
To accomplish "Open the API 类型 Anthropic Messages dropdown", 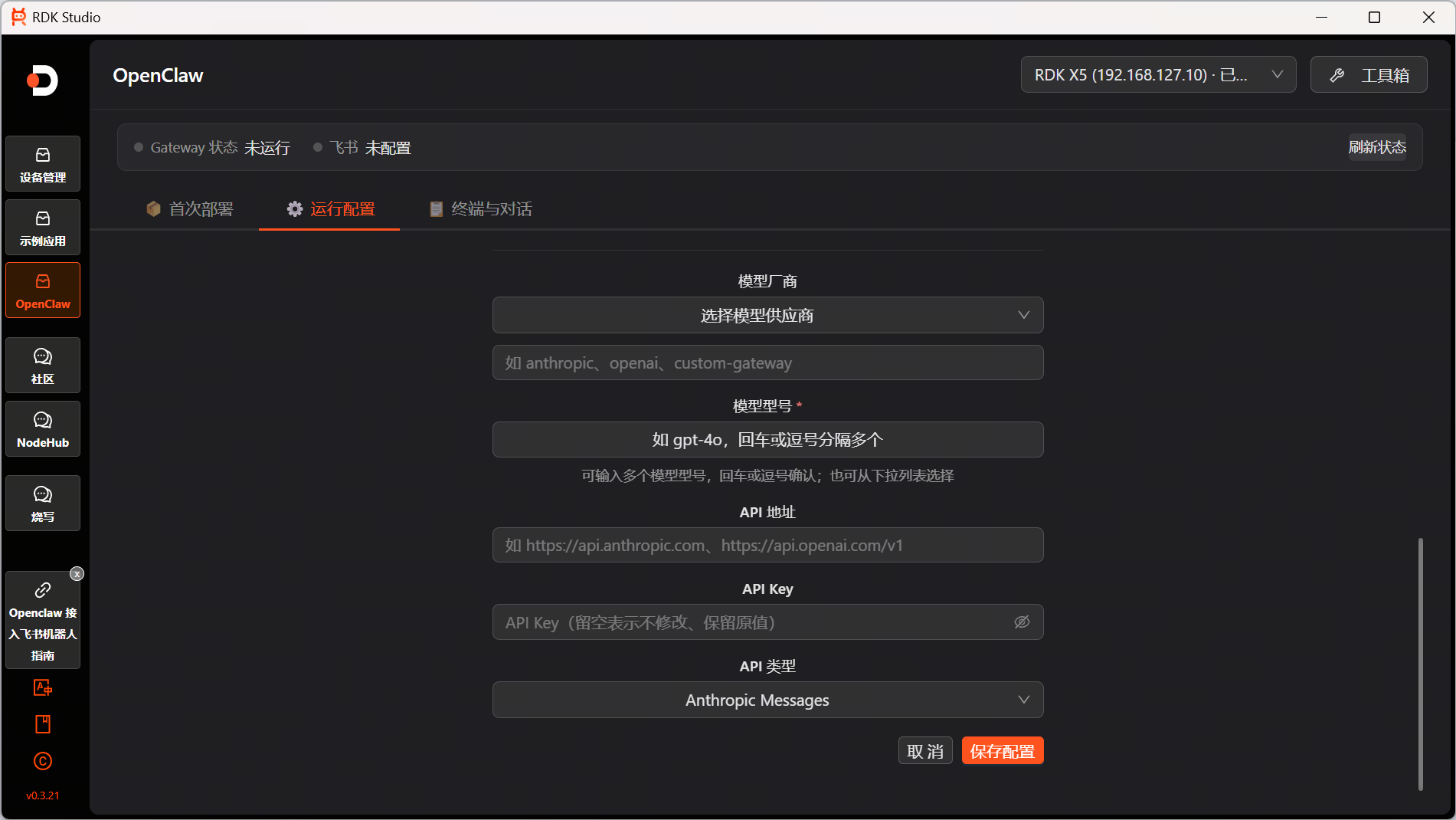I will click(x=767, y=700).
